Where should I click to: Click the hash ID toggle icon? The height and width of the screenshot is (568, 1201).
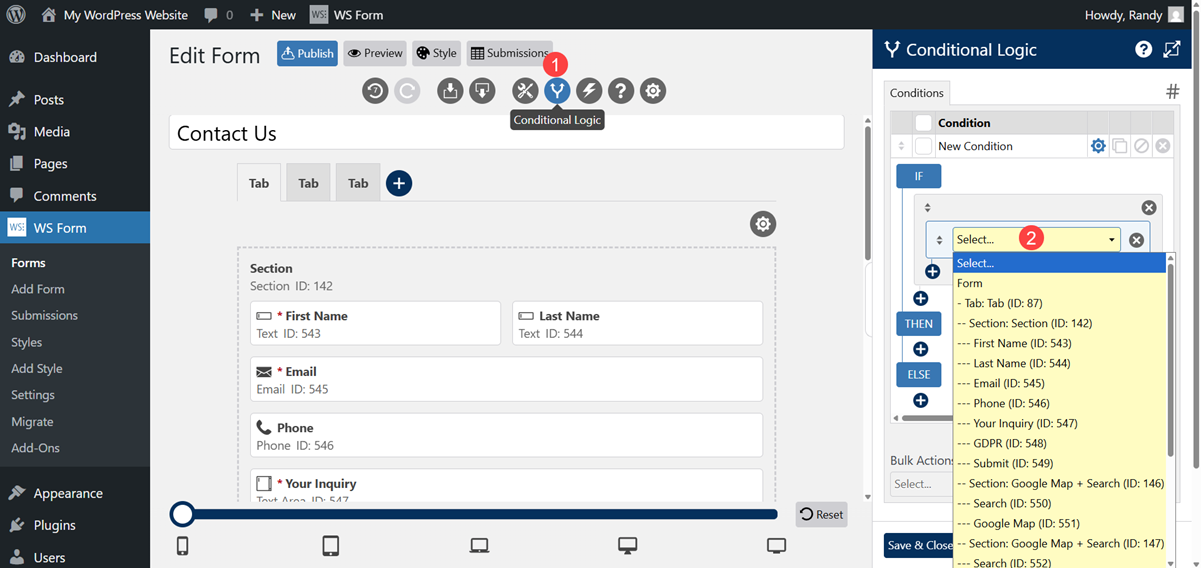[1172, 92]
